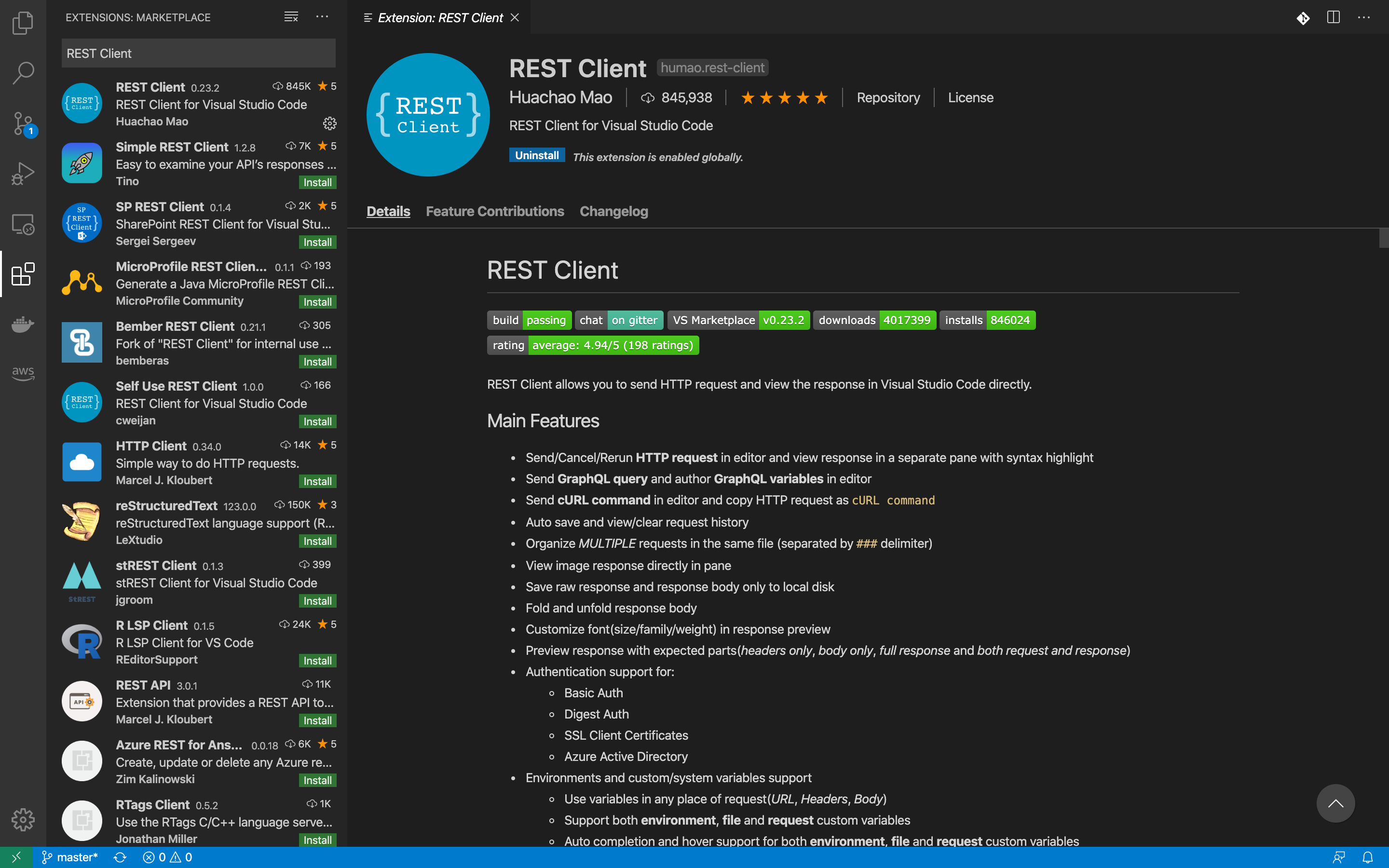Click the installs 846024 badge
This screenshot has width=1389, height=868.
coord(987,320)
